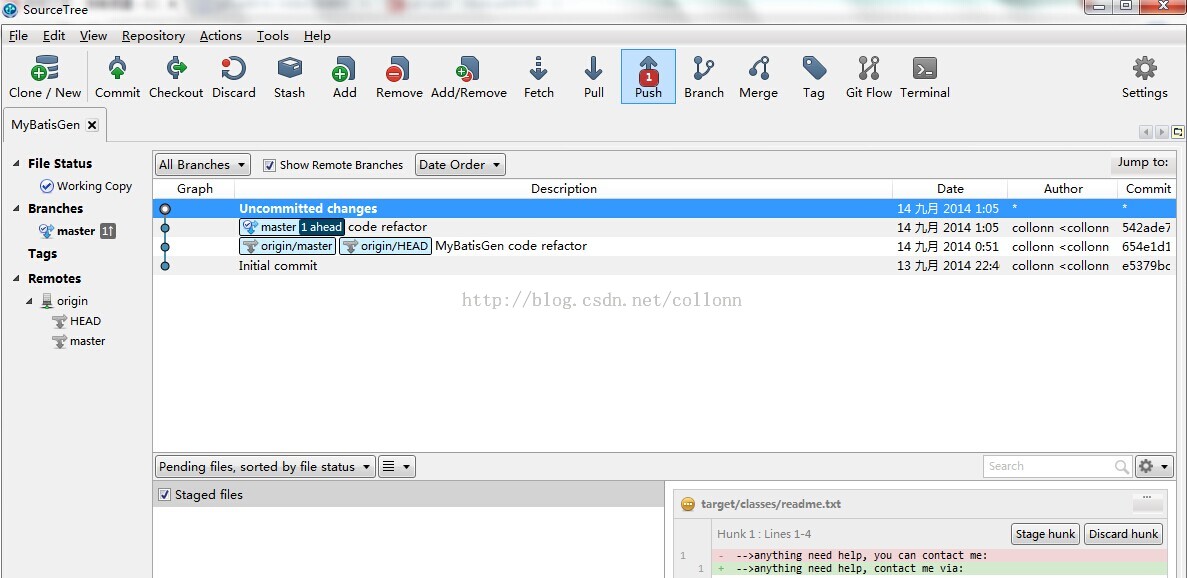Change sorting via Date Order dropdown
Image resolution: width=1187 pixels, height=578 pixels.
[459, 164]
